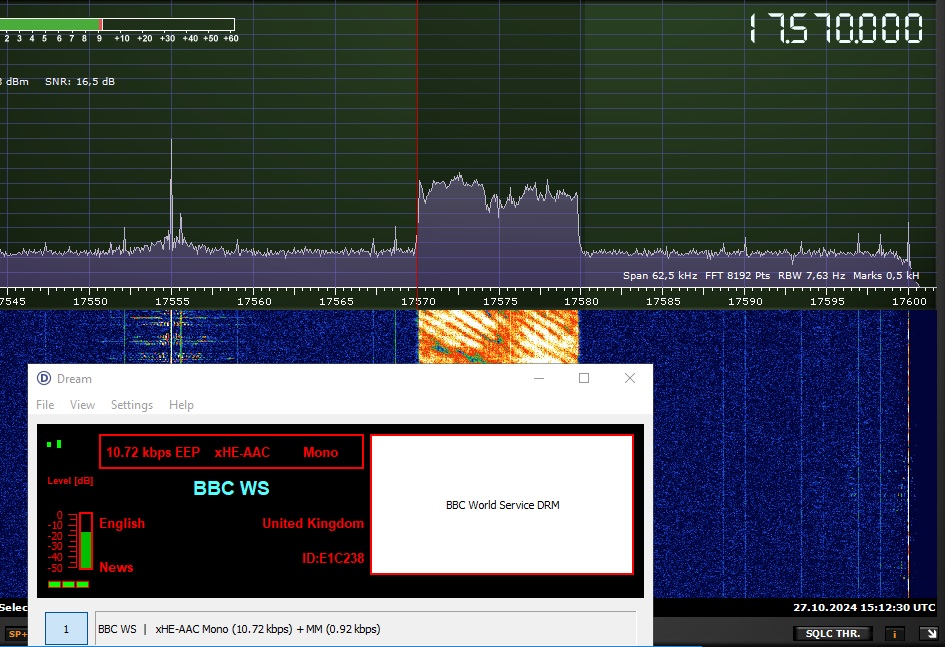Click the FFT 8192 Pts text
Screen dimensions: 945x647
click(738, 275)
